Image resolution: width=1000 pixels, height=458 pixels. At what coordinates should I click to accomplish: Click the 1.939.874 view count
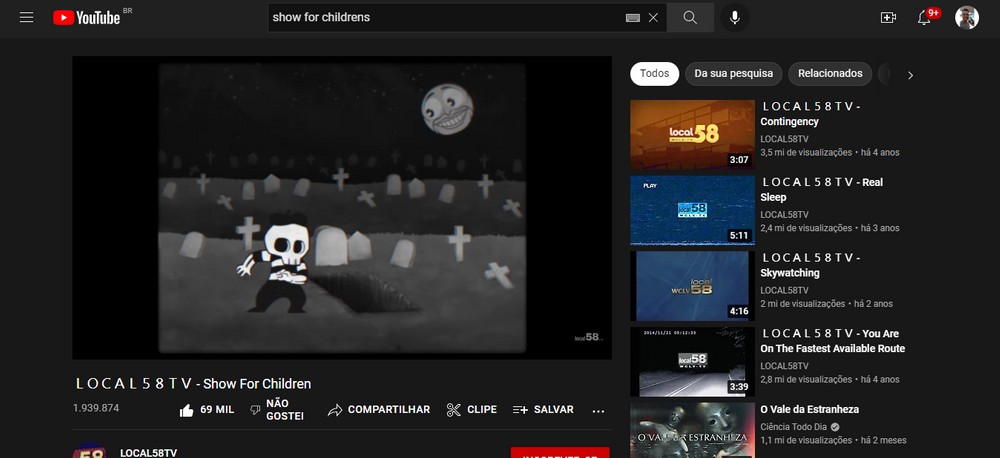point(96,408)
